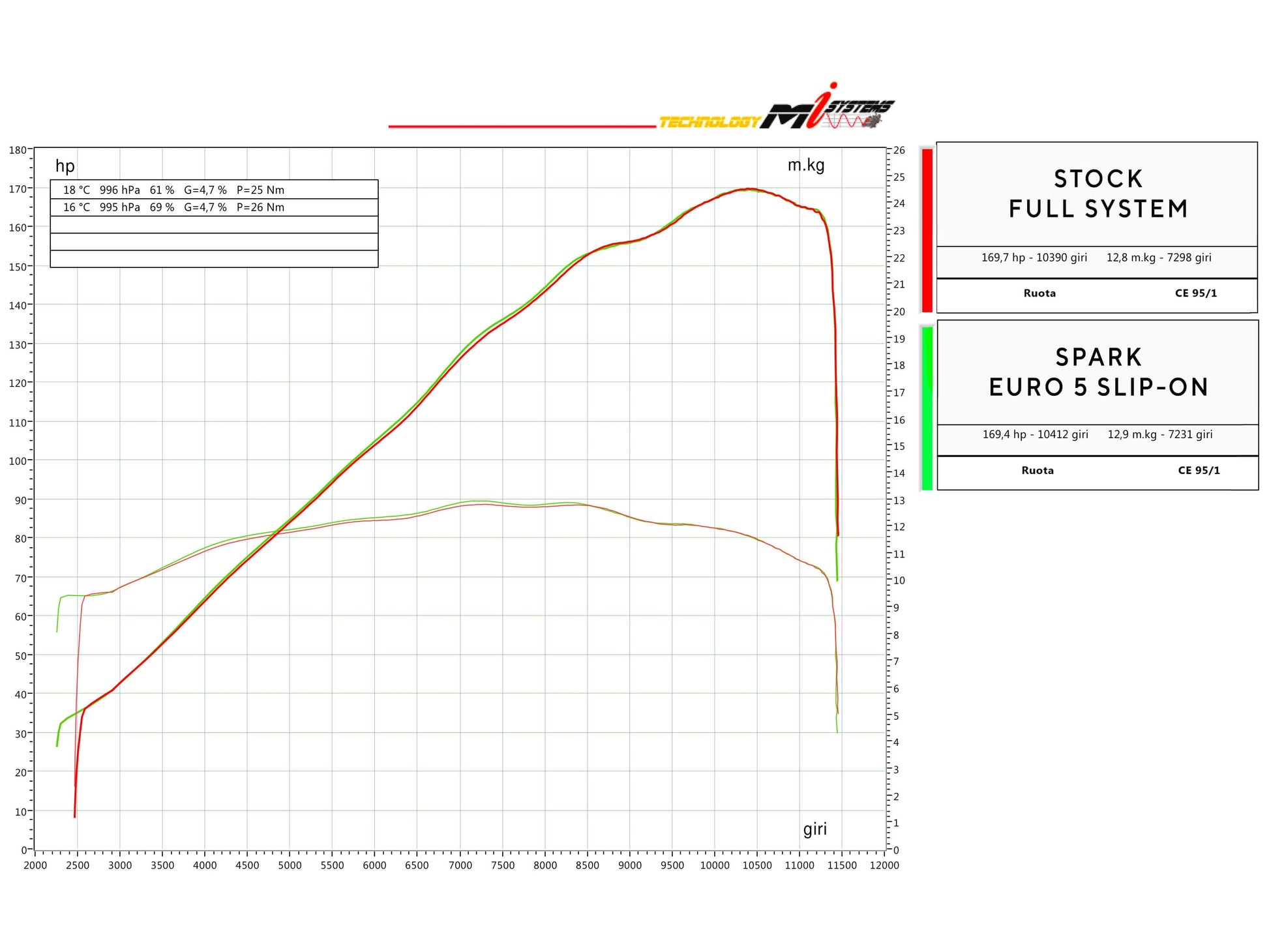Click 'CE 95/1' in the Spark panel
This screenshot has height=952, width=1269.
[1199, 471]
